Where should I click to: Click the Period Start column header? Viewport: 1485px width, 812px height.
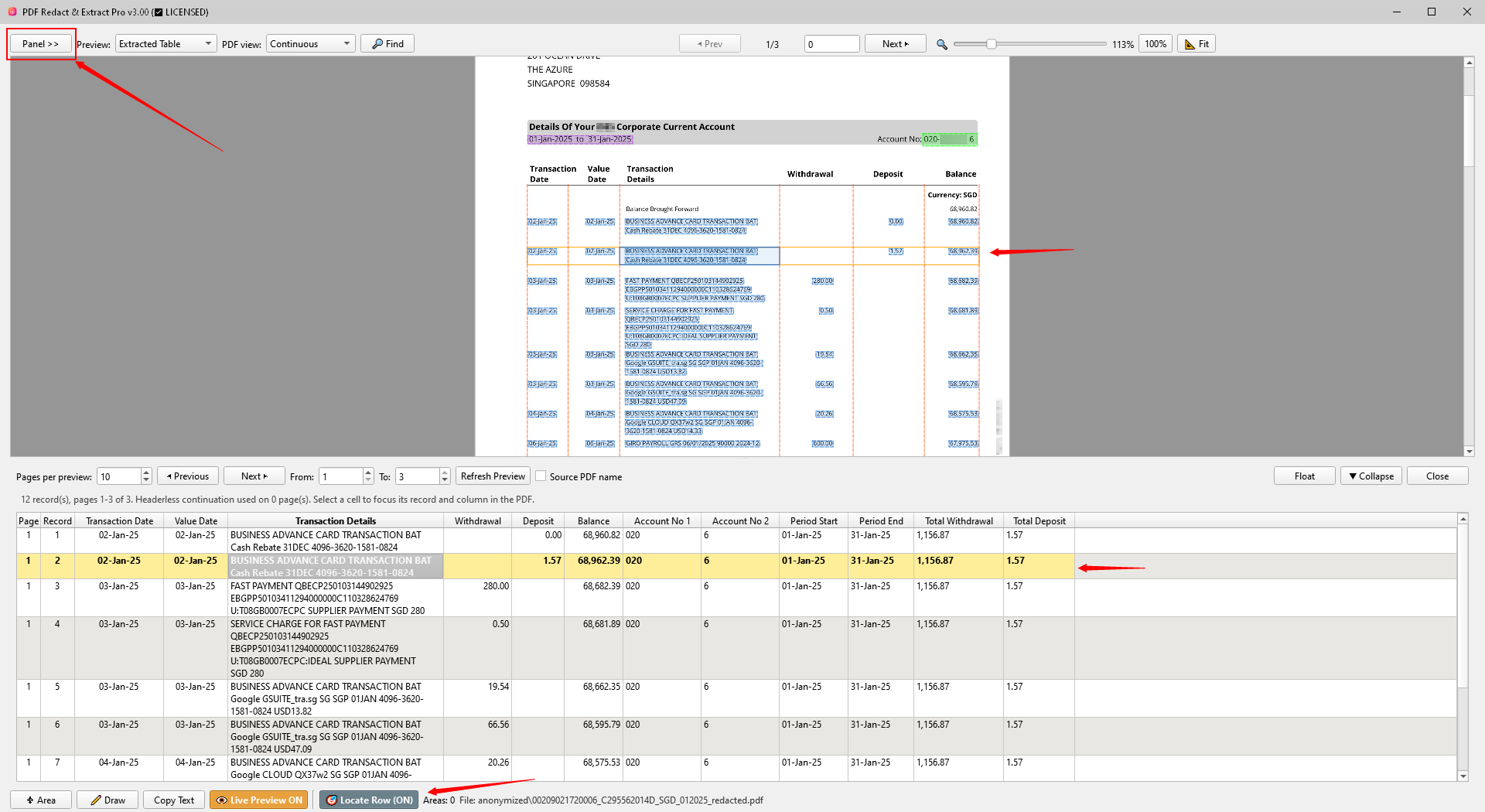tap(814, 521)
